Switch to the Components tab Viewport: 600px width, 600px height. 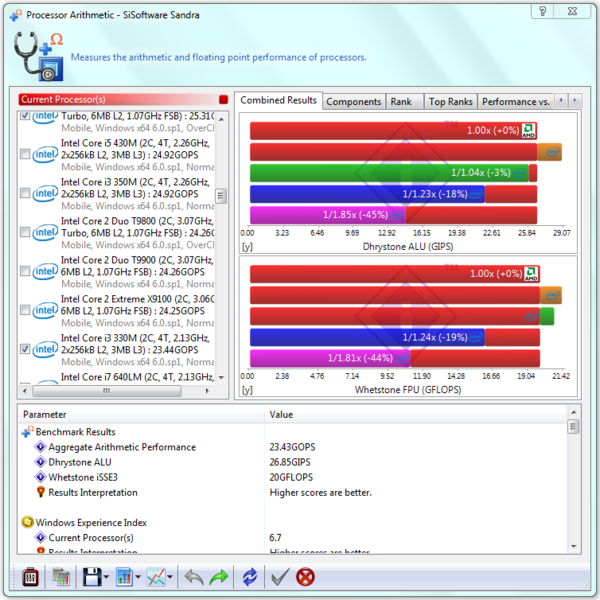coord(354,101)
